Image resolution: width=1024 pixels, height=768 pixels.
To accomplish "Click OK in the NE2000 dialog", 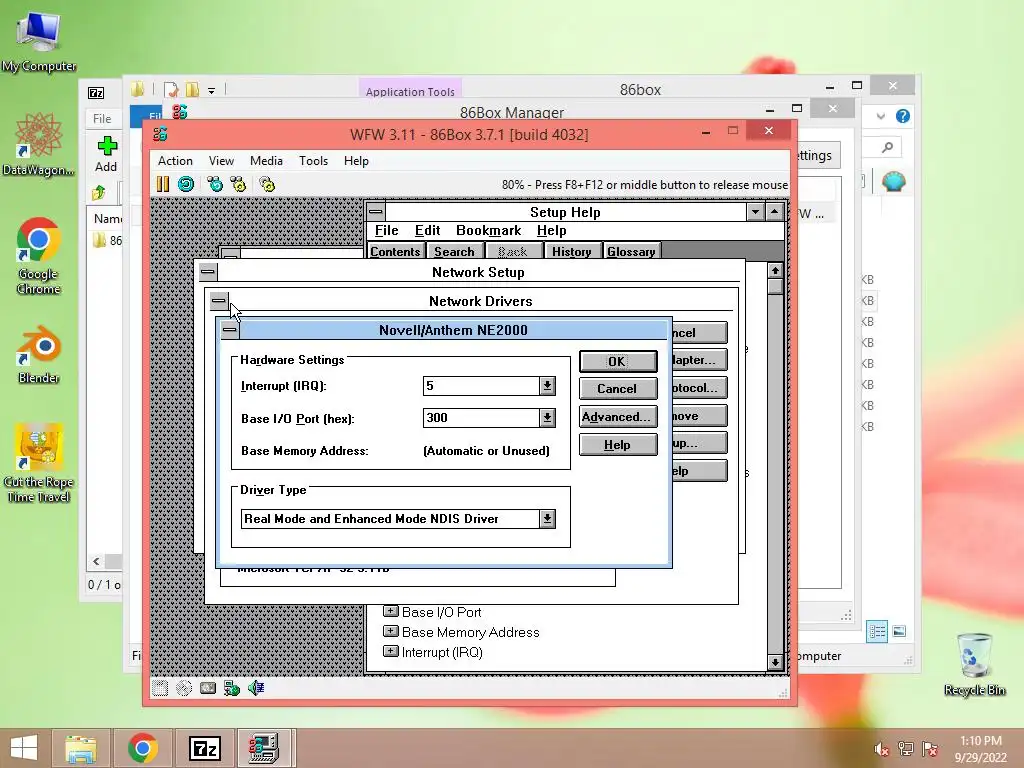I will pyautogui.click(x=618, y=361).
